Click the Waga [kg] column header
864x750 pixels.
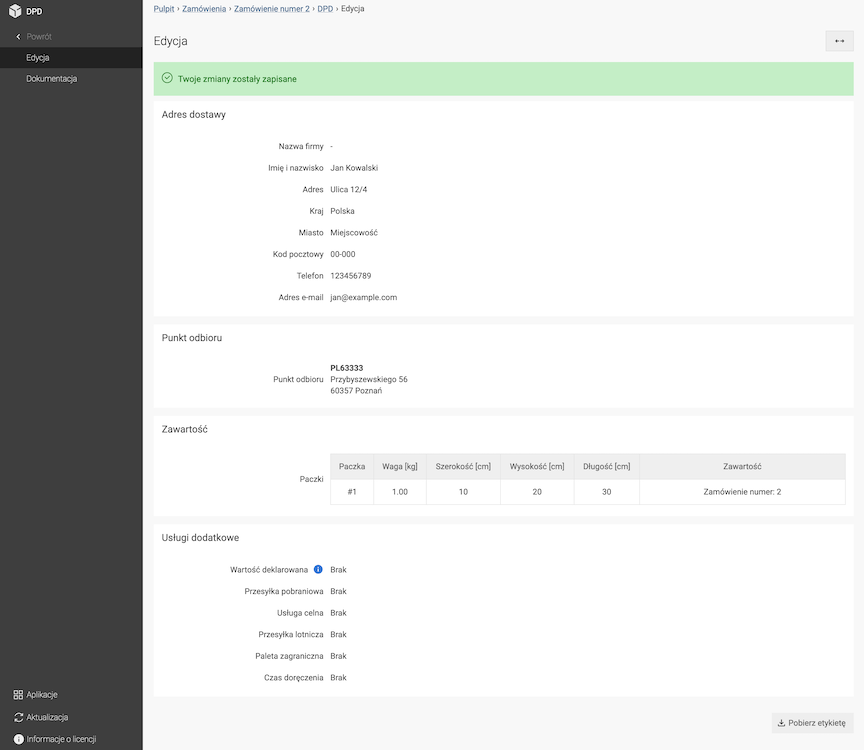(400, 466)
